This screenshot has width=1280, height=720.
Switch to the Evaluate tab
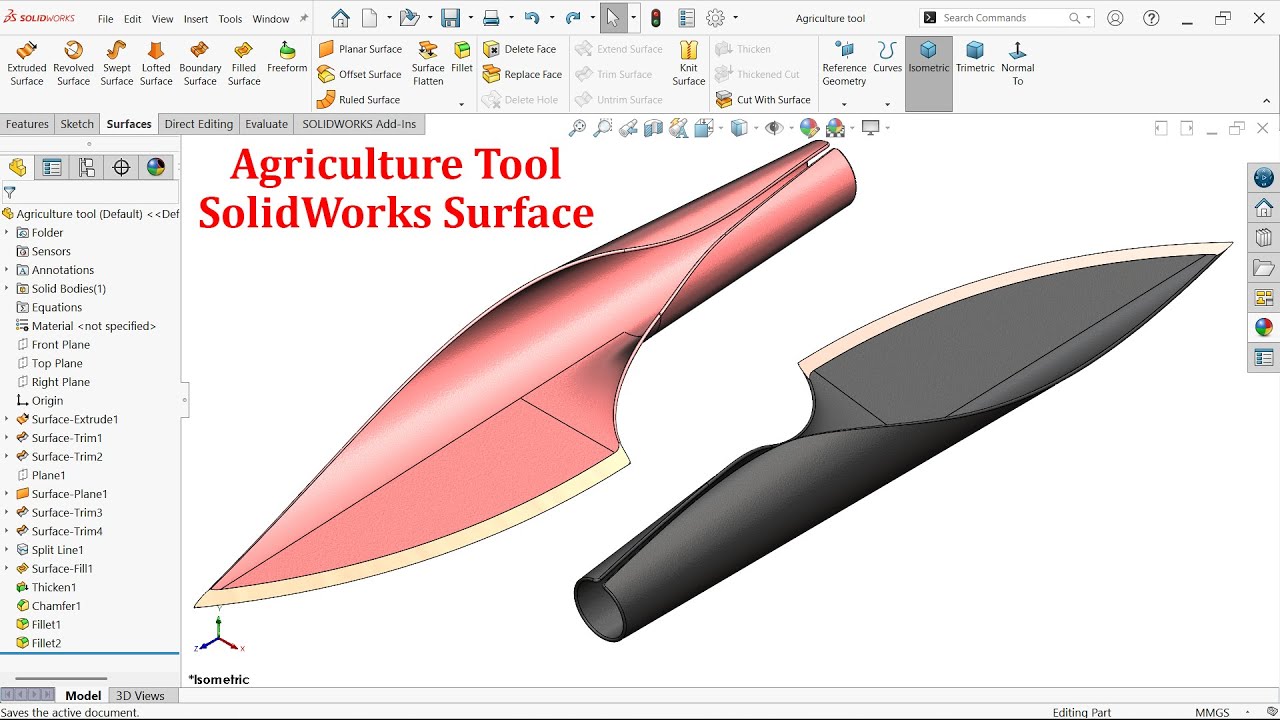pyautogui.click(x=267, y=124)
